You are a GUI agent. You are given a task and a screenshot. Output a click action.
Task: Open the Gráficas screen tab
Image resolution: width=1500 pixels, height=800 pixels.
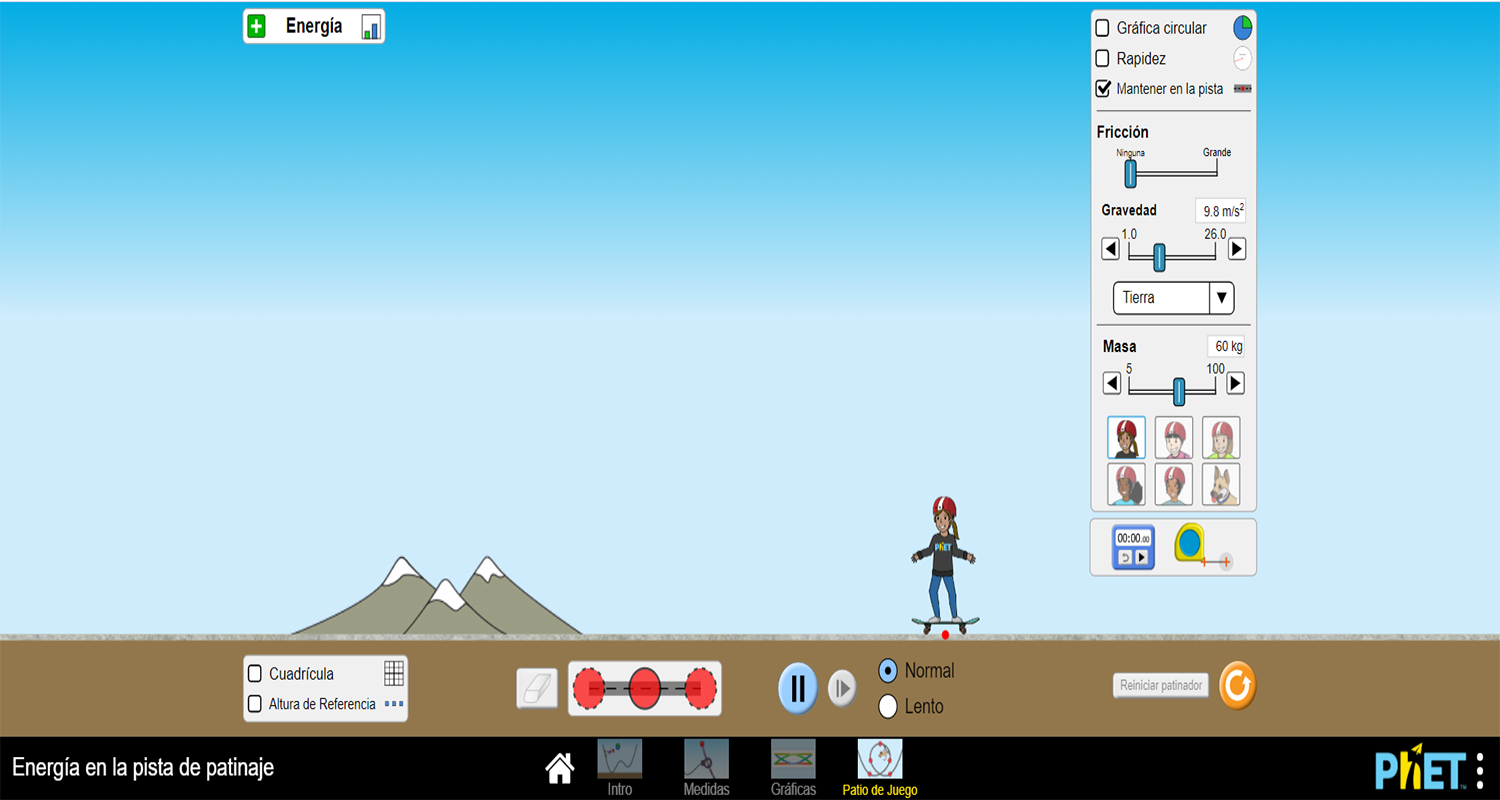[x=793, y=768]
